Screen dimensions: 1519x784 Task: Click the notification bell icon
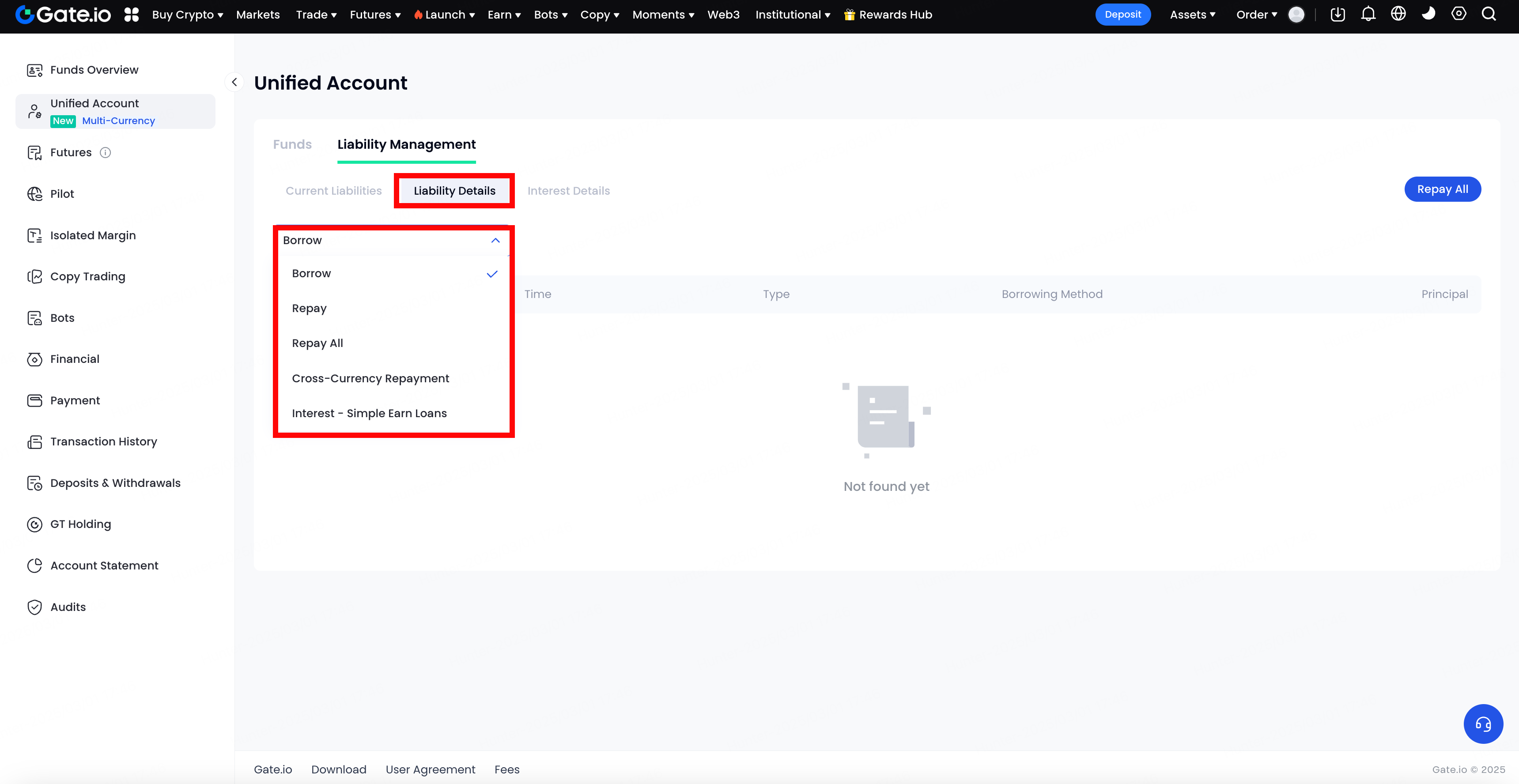point(1368,14)
